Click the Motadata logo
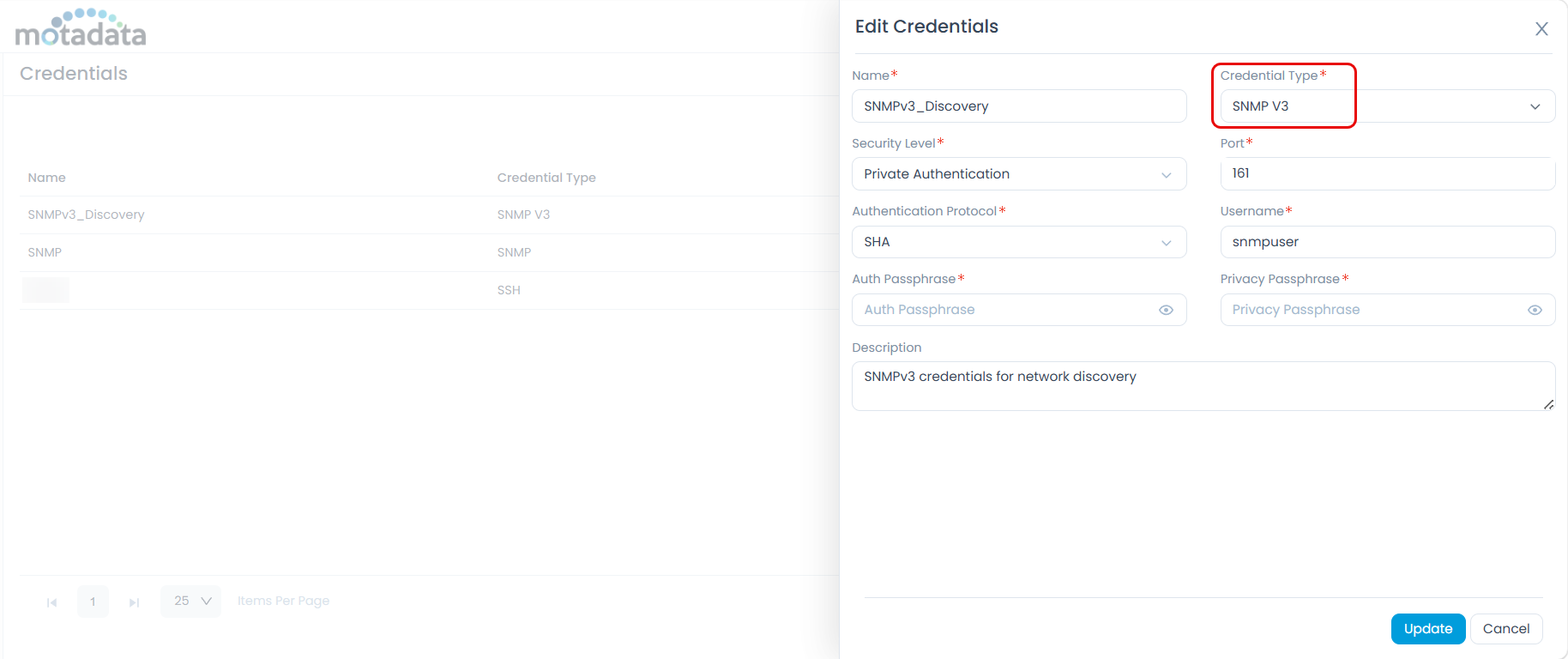Screen dimensions: 1568x659 [81, 28]
